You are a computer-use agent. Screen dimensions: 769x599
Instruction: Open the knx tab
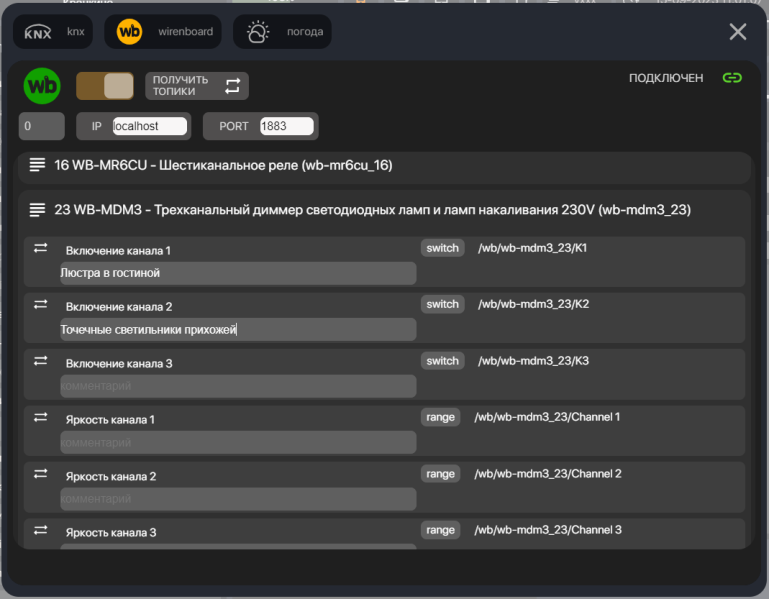click(x=53, y=32)
